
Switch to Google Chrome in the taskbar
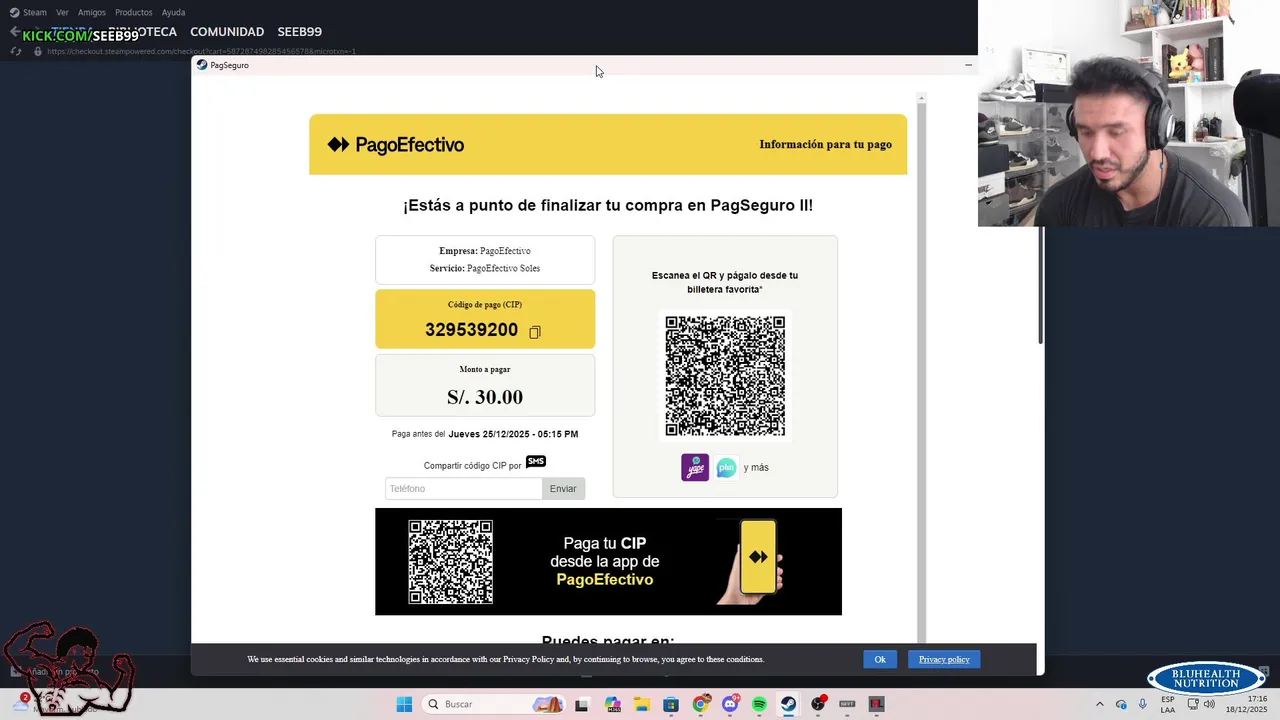tap(700, 704)
